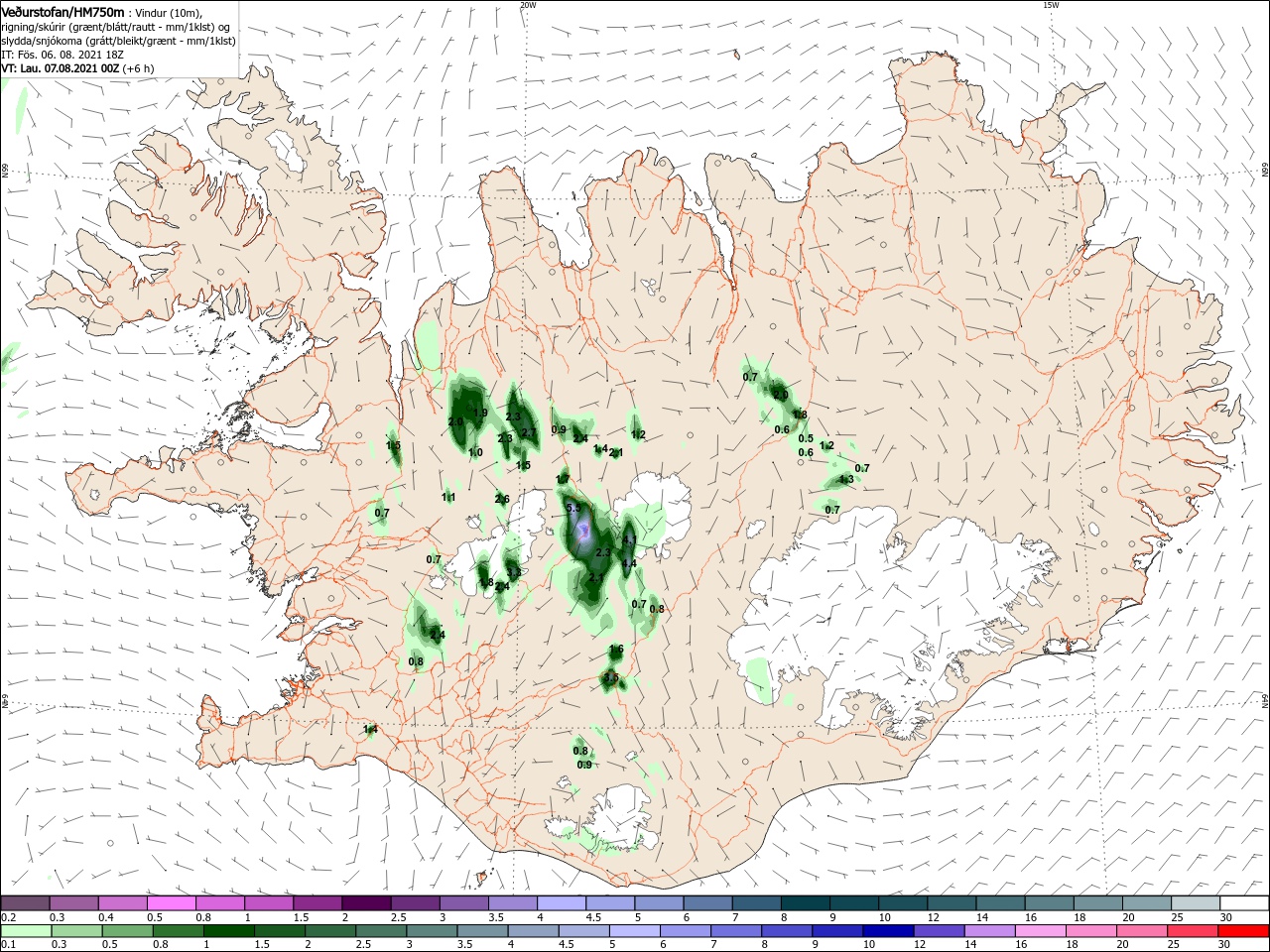This screenshot has height=952, width=1270.
Task: Click the '4.4' precipitation value
Action: [629, 563]
